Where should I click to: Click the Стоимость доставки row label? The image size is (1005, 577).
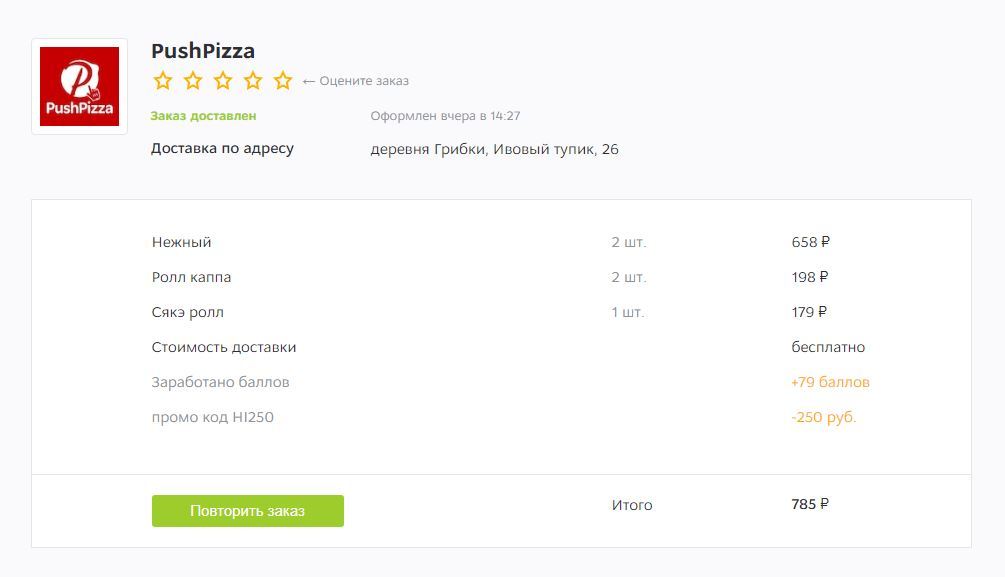click(x=224, y=347)
